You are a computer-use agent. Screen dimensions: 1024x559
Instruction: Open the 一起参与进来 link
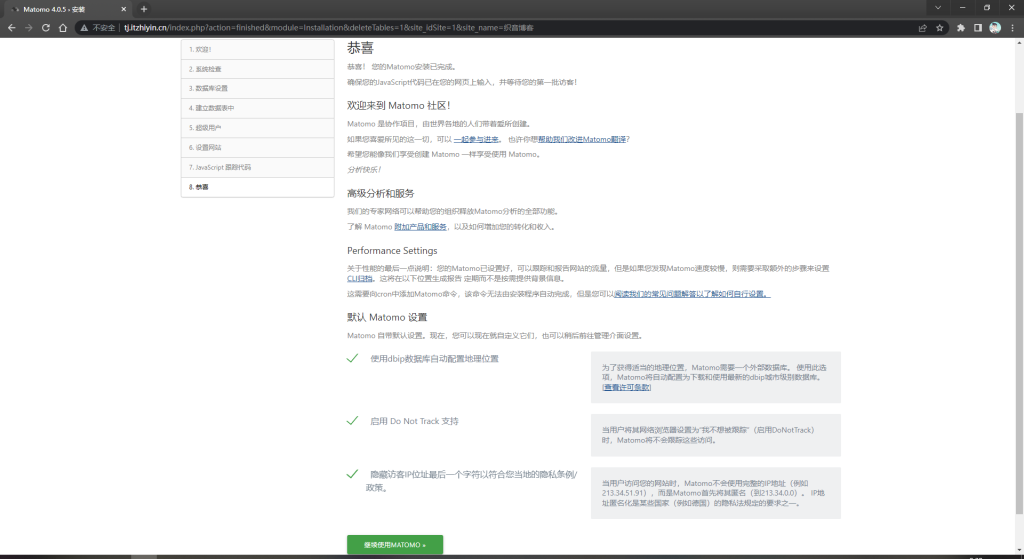(476, 139)
